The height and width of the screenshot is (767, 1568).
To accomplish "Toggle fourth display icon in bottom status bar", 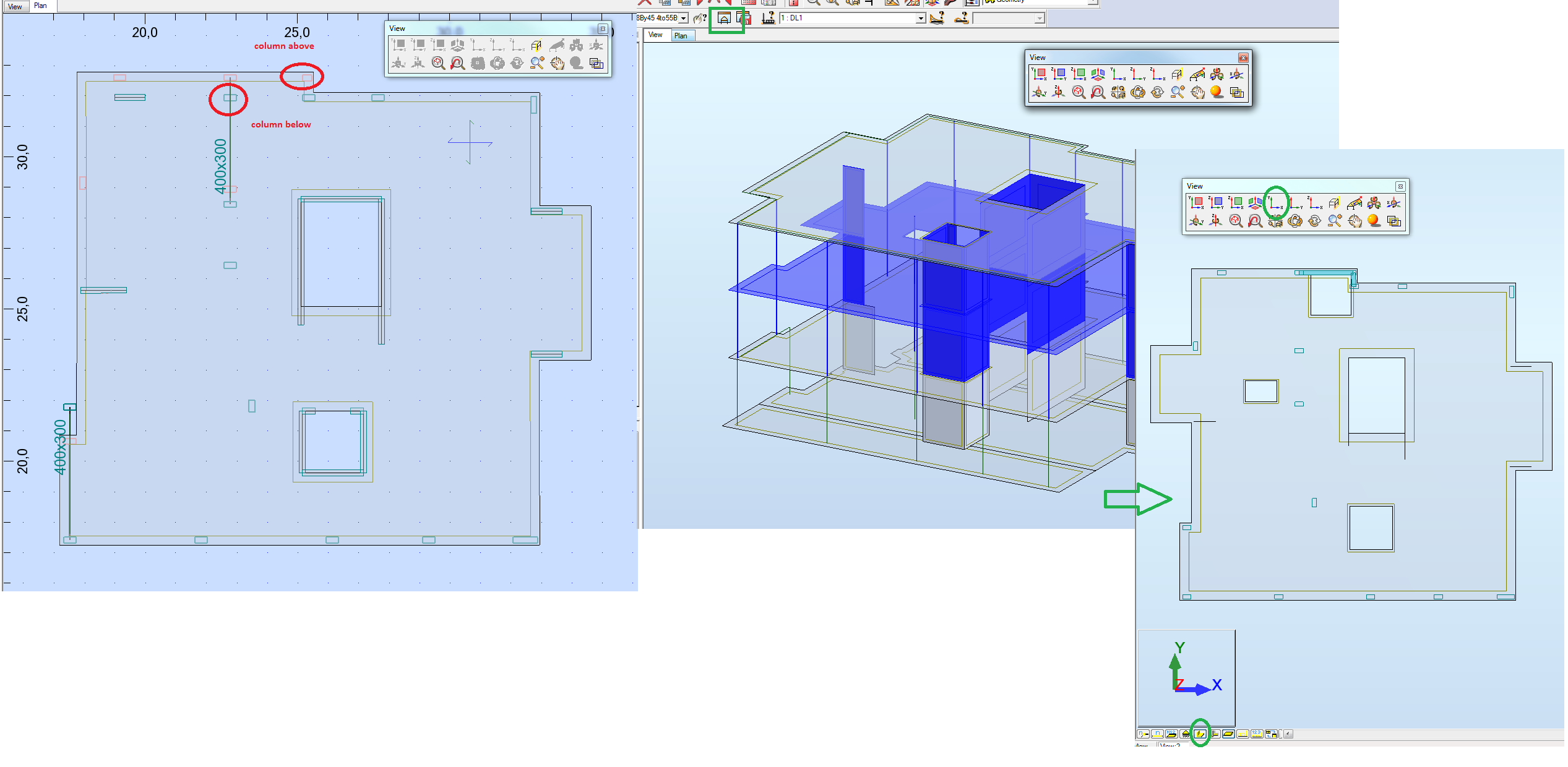I will click(x=1186, y=734).
